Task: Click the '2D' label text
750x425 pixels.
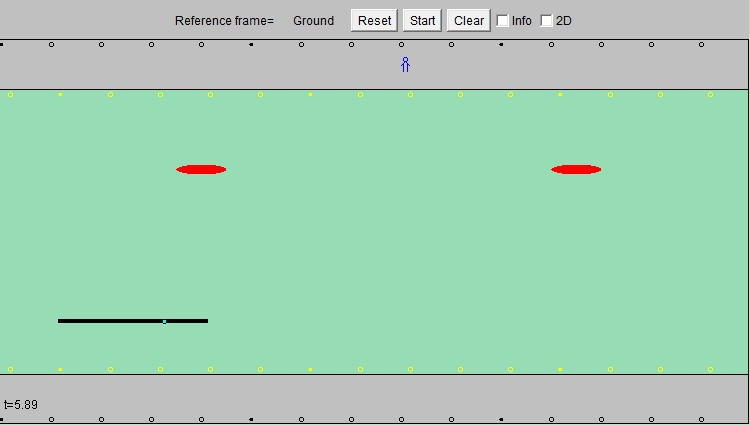Action: (x=564, y=20)
